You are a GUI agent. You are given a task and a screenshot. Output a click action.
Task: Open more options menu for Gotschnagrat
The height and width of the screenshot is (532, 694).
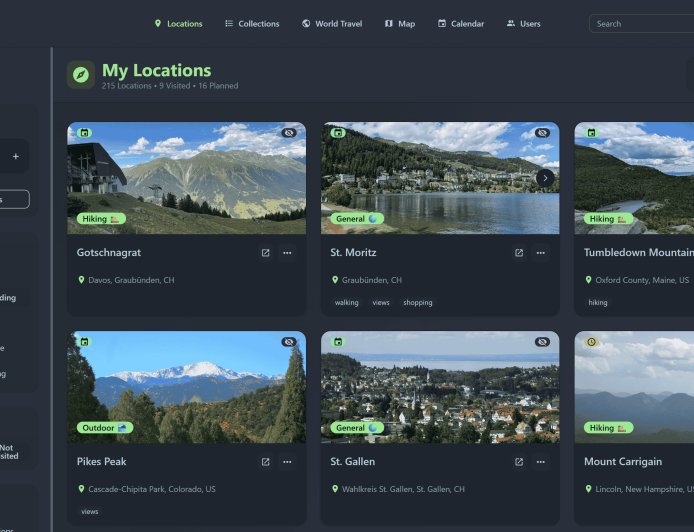(x=287, y=253)
